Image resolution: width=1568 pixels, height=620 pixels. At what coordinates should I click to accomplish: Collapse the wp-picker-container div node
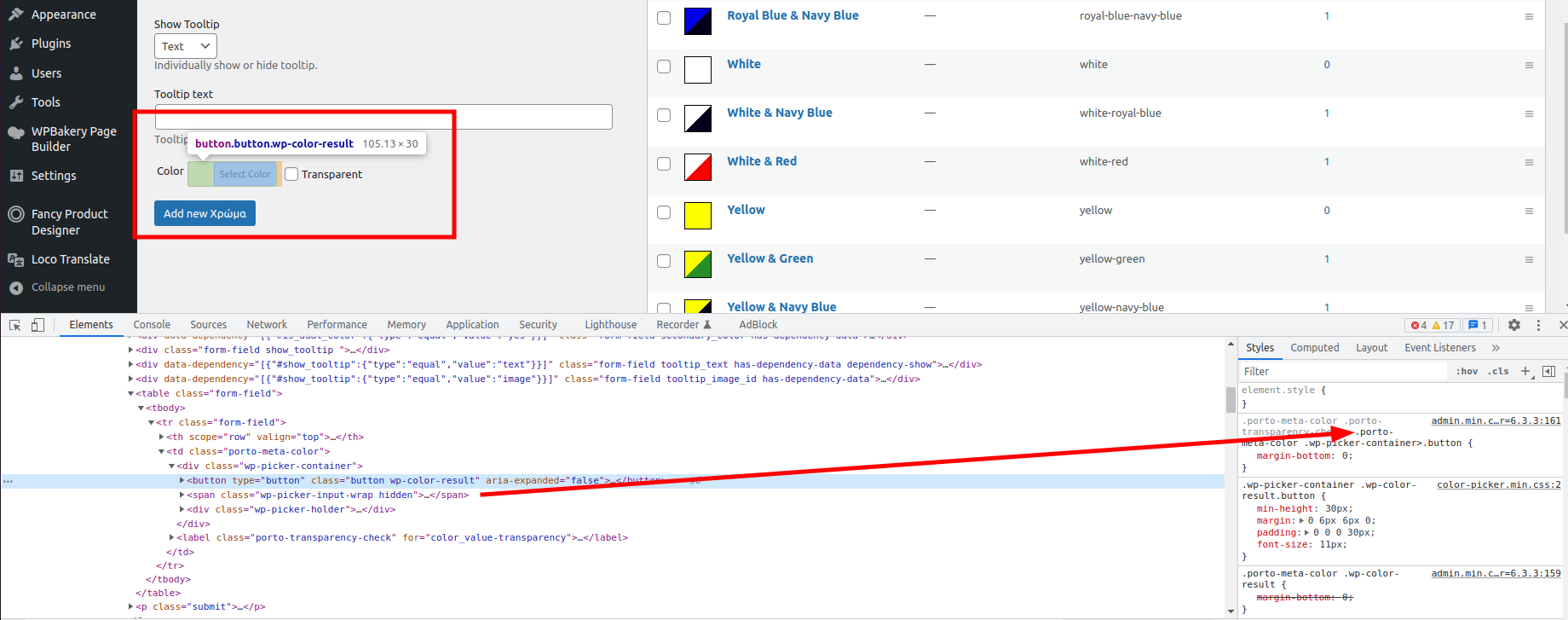(x=172, y=466)
